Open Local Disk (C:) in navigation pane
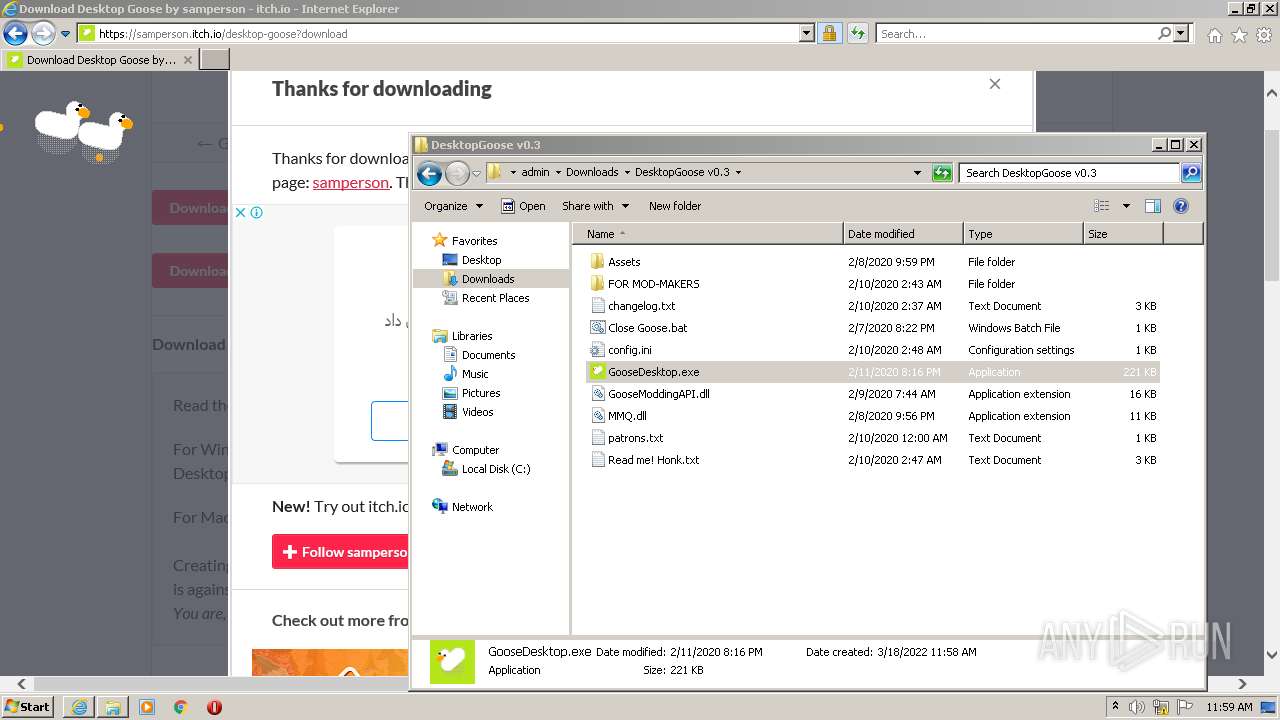1280x720 pixels. (496, 469)
